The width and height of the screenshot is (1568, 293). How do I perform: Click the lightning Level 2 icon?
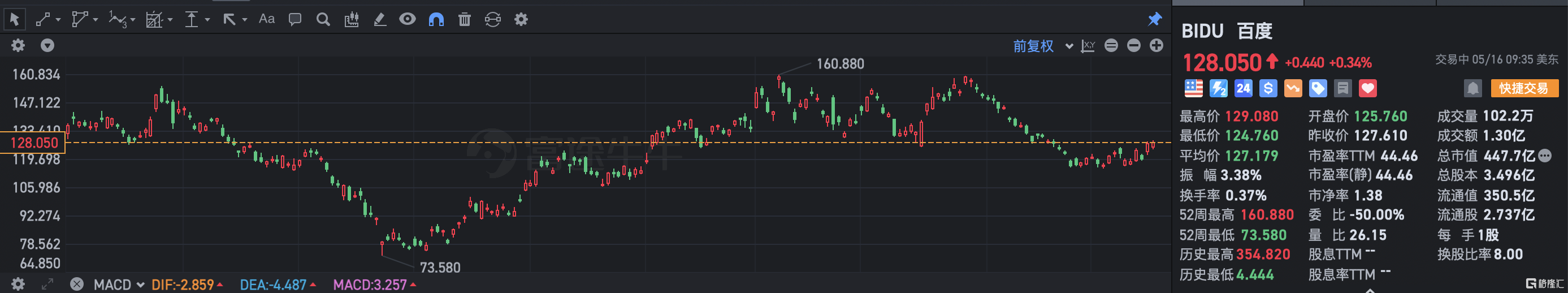(x=1218, y=88)
